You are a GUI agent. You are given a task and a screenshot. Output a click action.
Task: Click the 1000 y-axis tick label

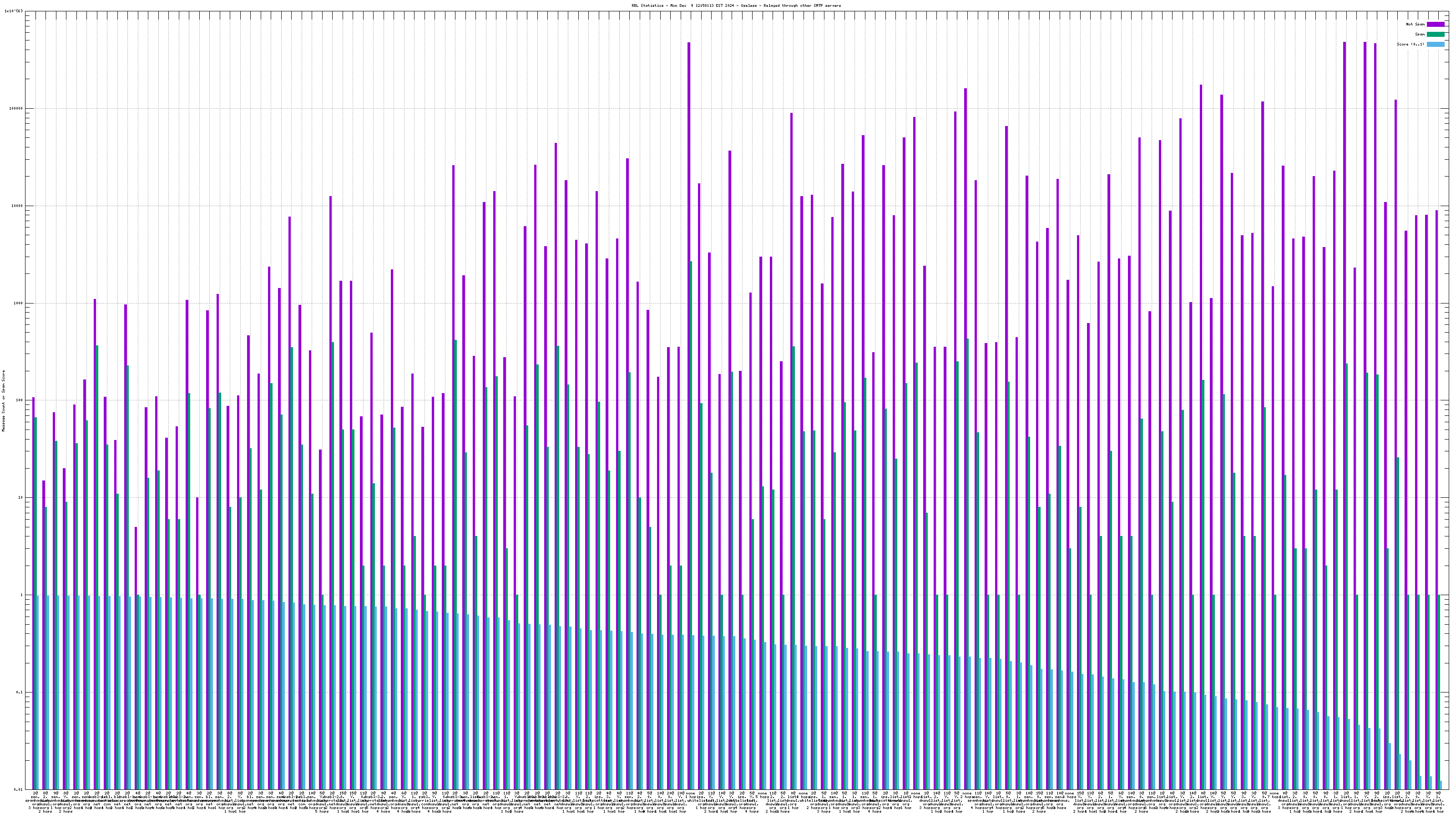coord(18,303)
